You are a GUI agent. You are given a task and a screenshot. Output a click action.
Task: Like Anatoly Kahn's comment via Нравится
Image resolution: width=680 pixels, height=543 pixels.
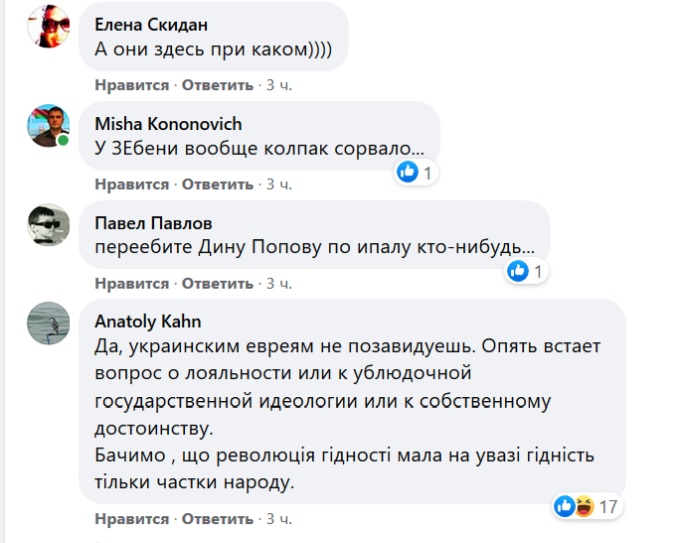(x=131, y=519)
